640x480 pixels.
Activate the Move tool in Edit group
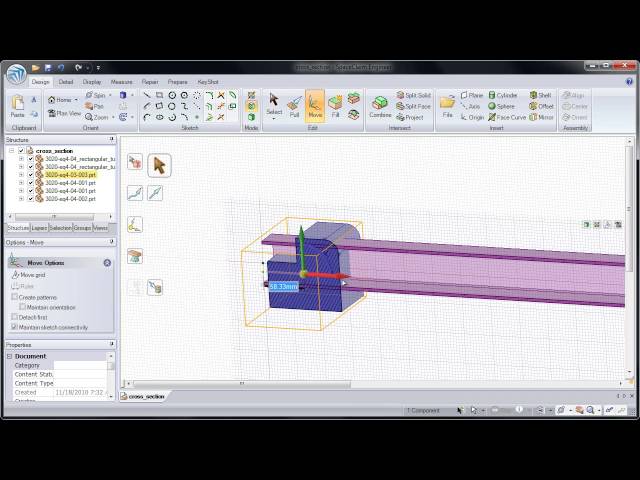tap(315, 106)
